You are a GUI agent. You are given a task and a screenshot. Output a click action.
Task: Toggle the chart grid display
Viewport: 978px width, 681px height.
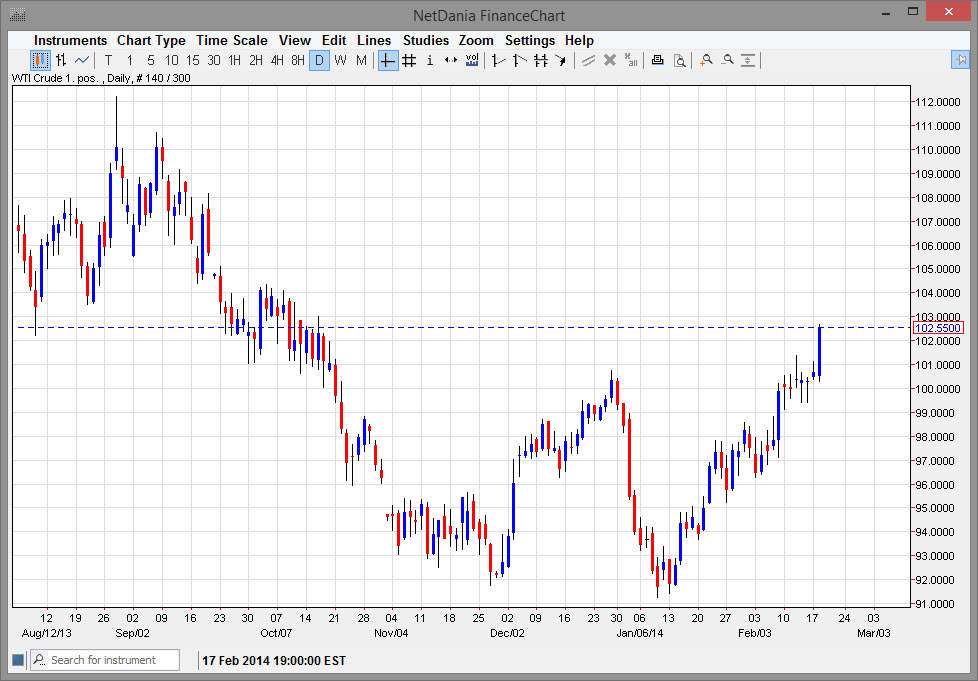pos(409,61)
